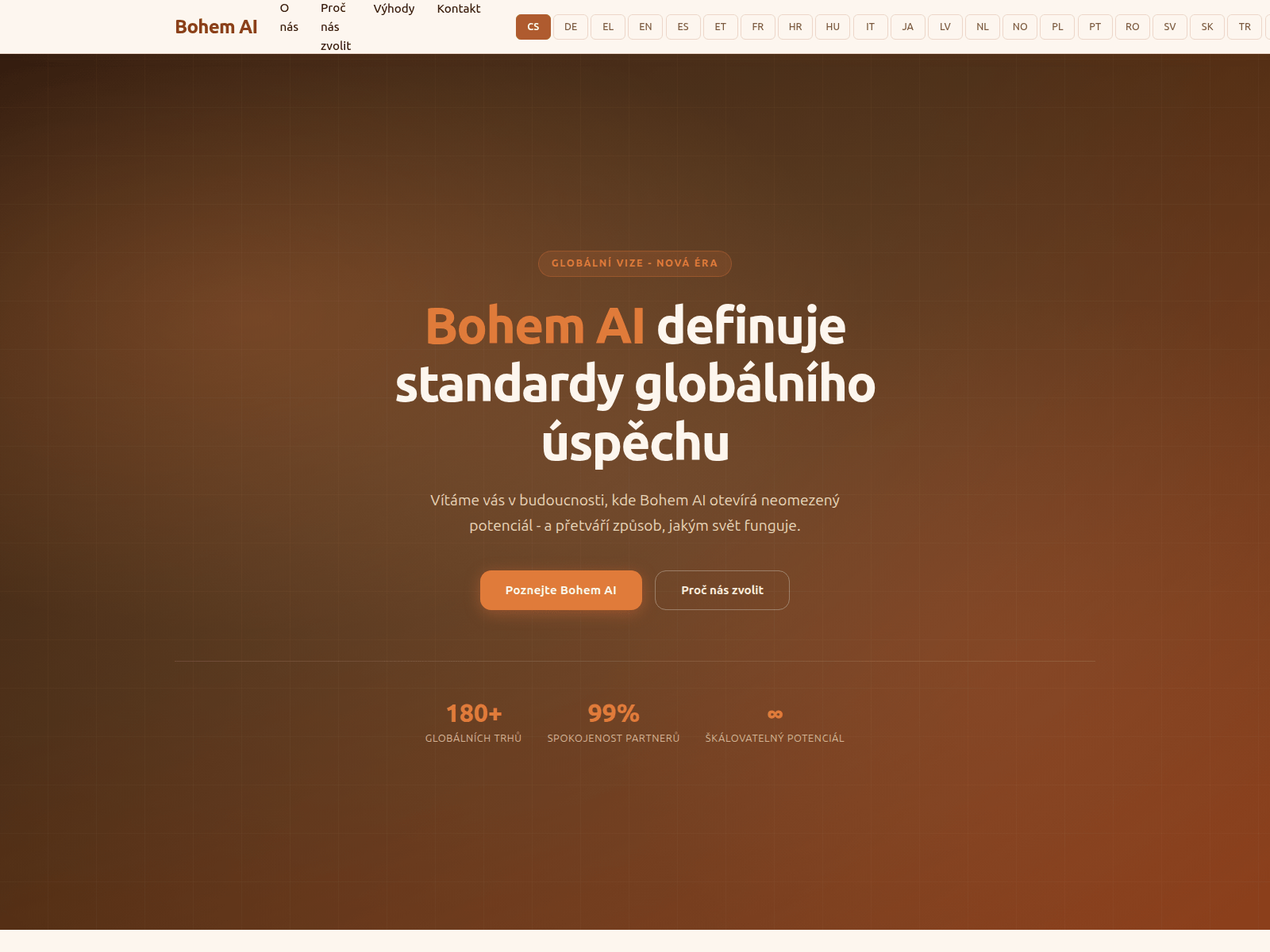Select the FR language button
Viewport: 1270px width, 952px height.
758,27
